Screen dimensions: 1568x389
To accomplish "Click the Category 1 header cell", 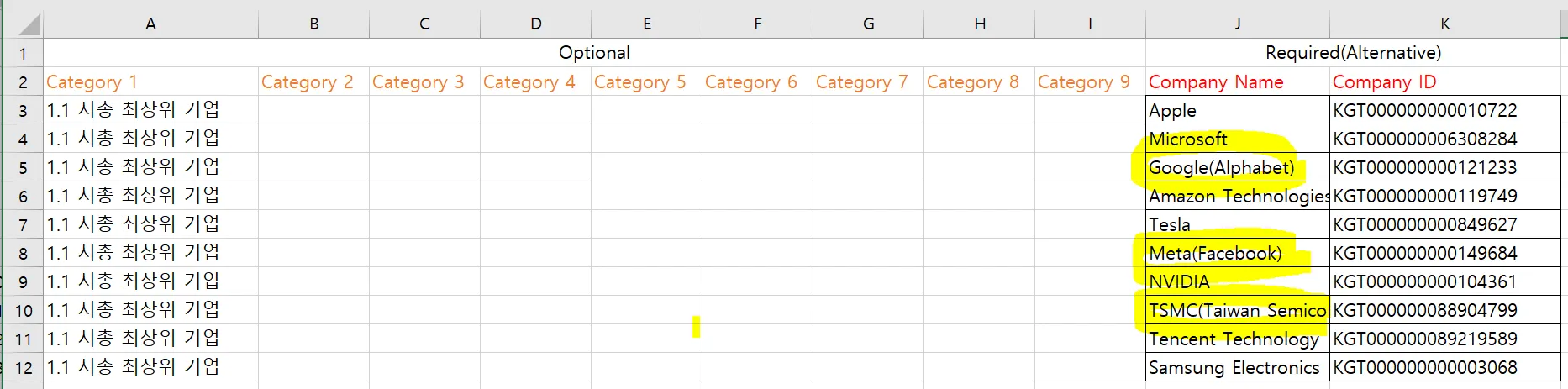I will [150, 82].
